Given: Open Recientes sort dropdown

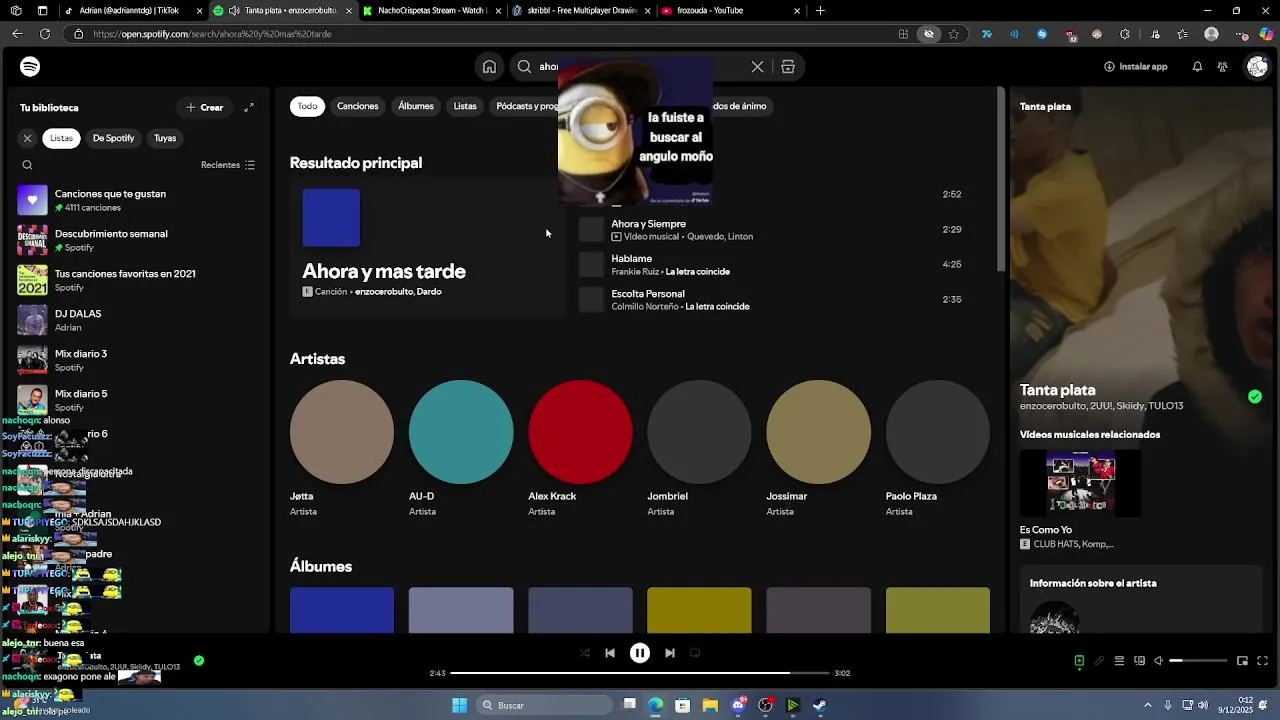Looking at the screenshot, I should point(228,165).
